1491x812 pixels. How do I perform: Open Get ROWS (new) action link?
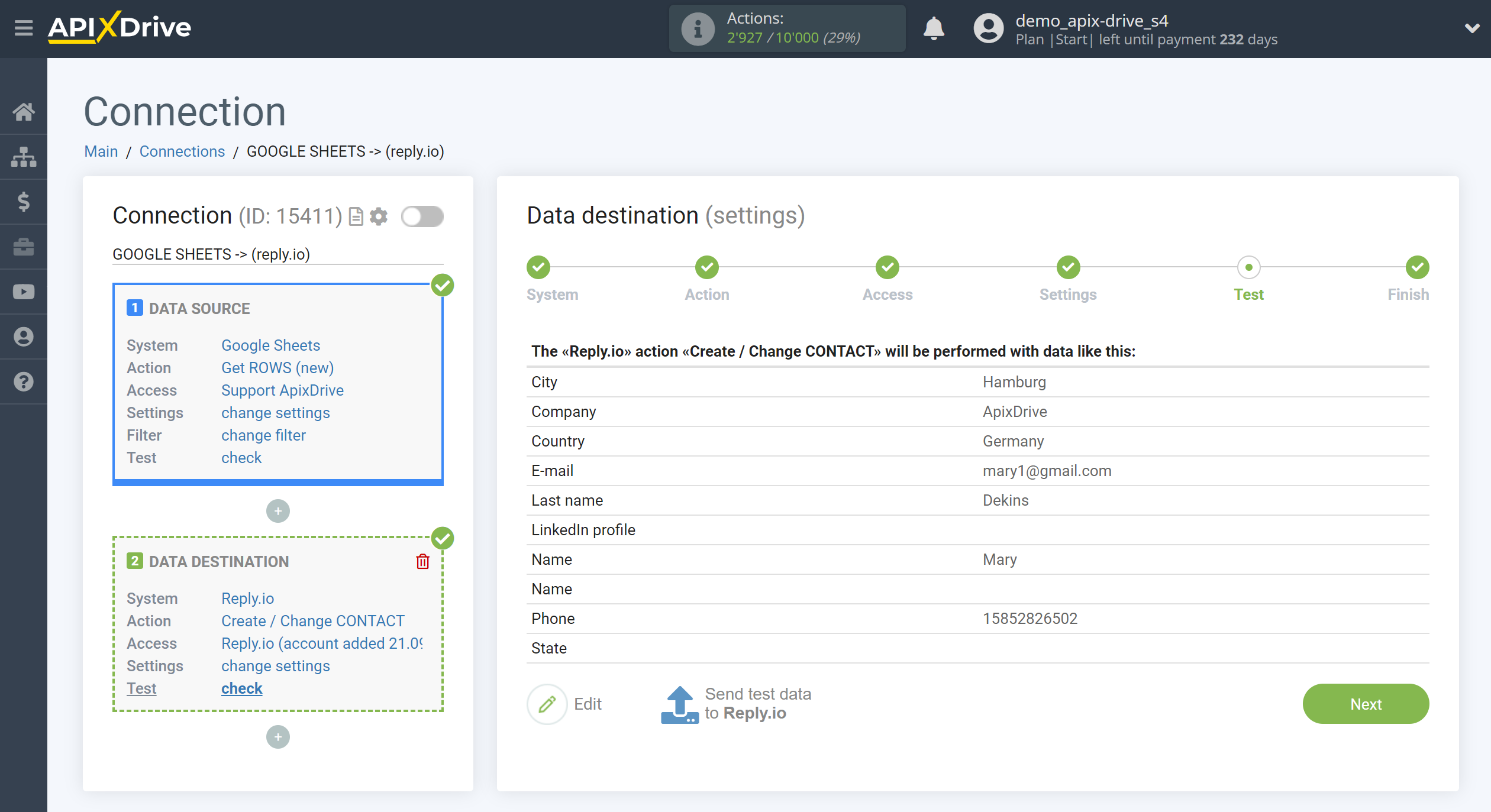(x=277, y=368)
